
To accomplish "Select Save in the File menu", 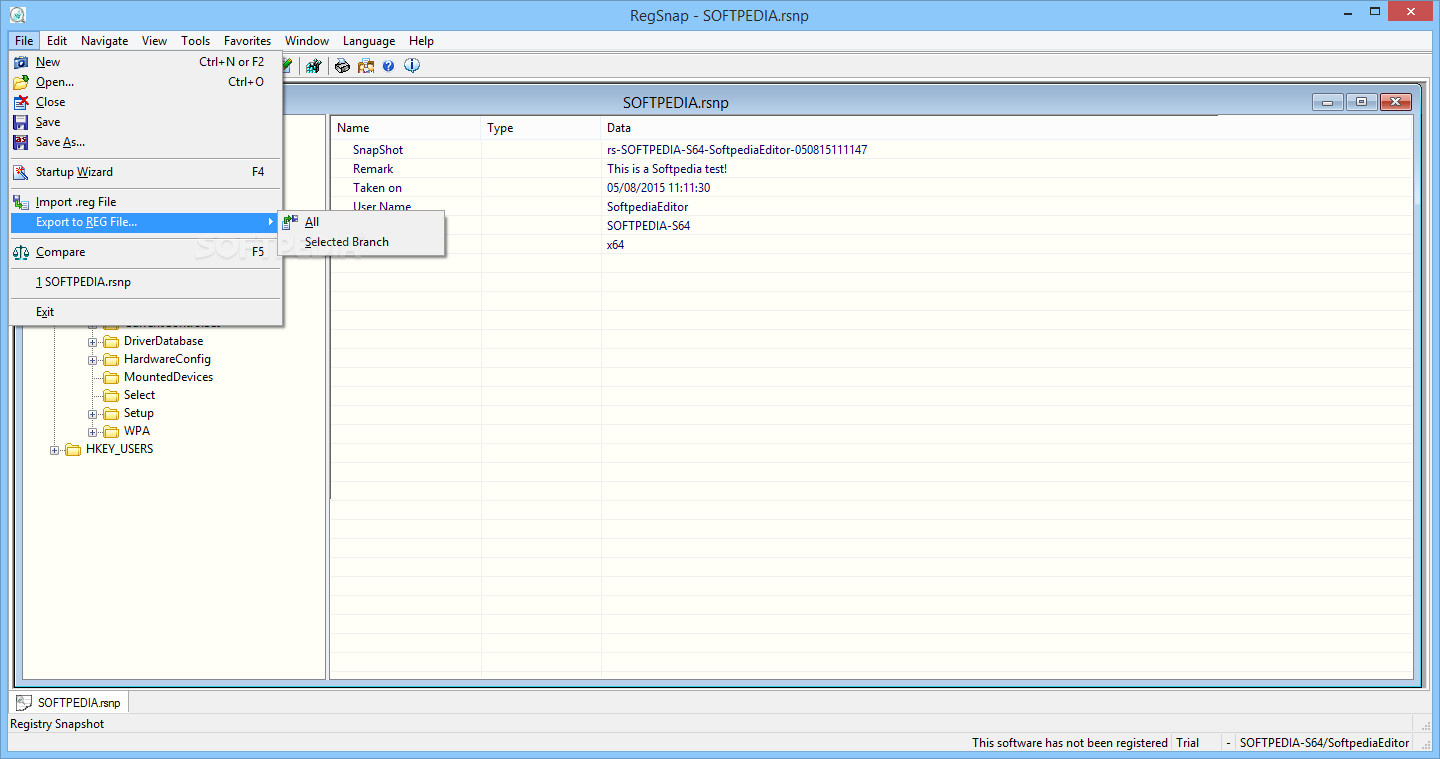I will coord(146,122).
